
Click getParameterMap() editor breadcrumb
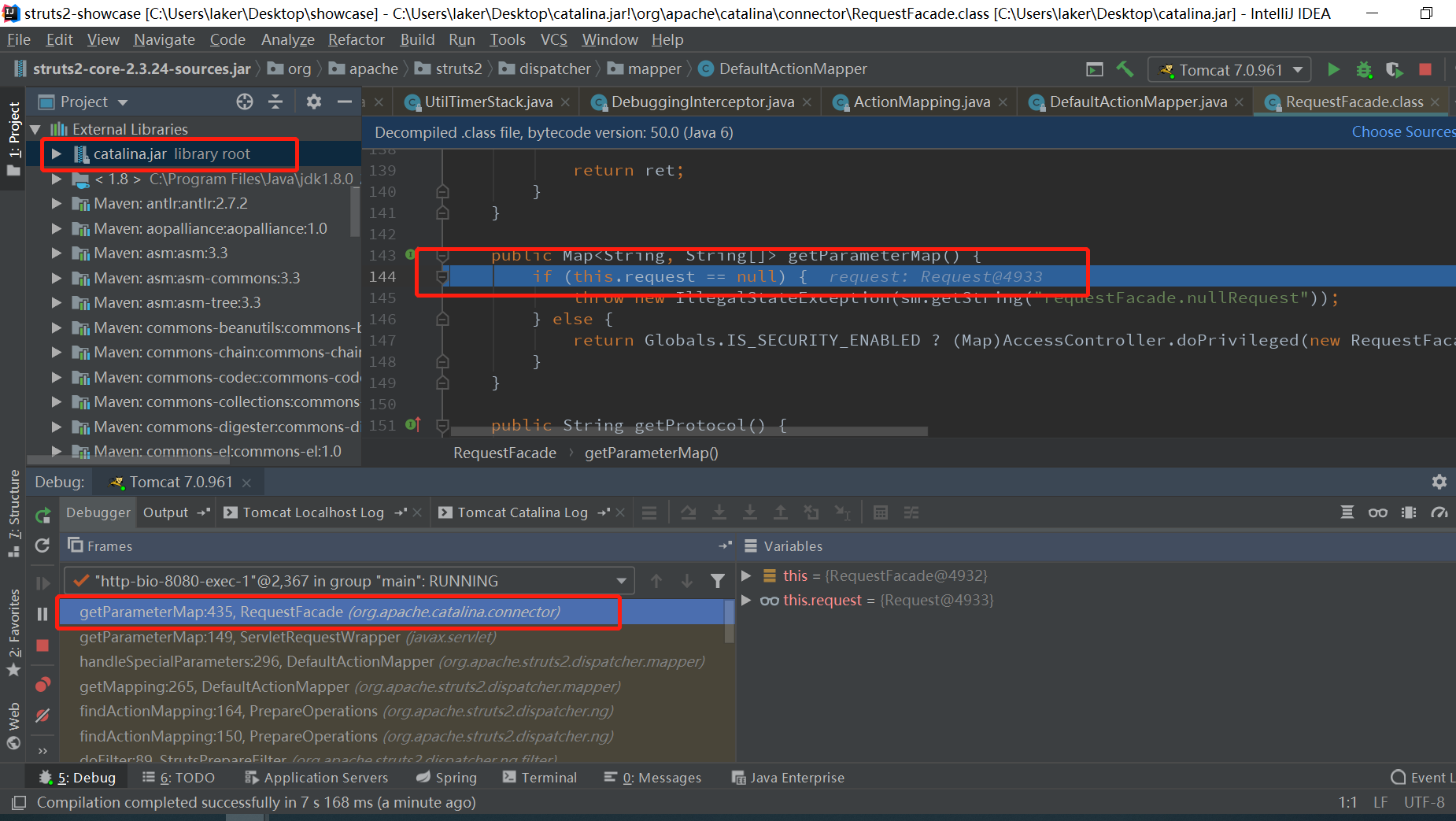pos(651,453)
